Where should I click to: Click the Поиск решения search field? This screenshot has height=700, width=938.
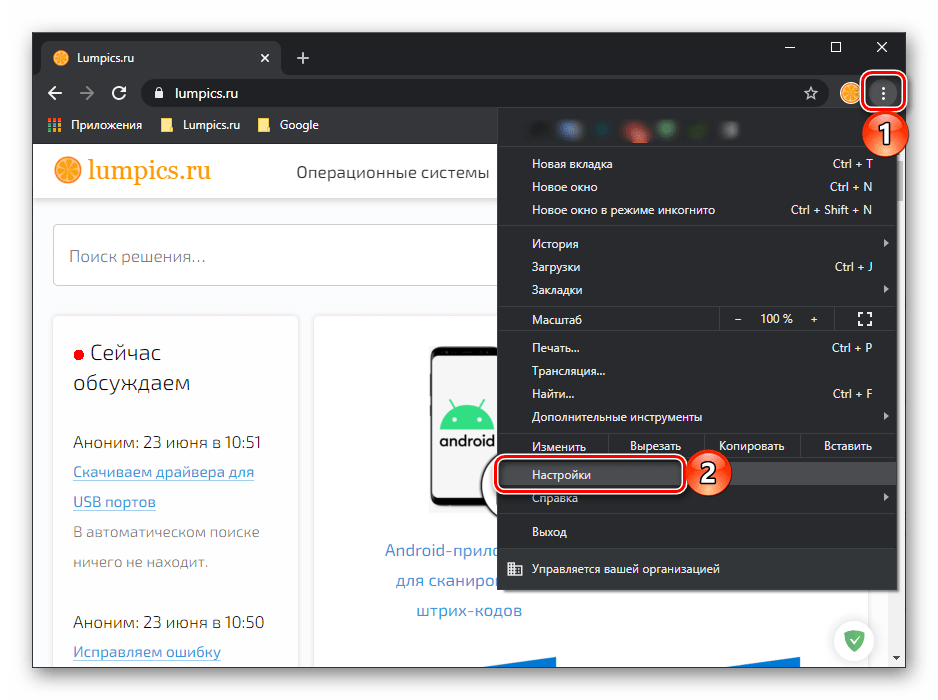(x=270, y=256)
